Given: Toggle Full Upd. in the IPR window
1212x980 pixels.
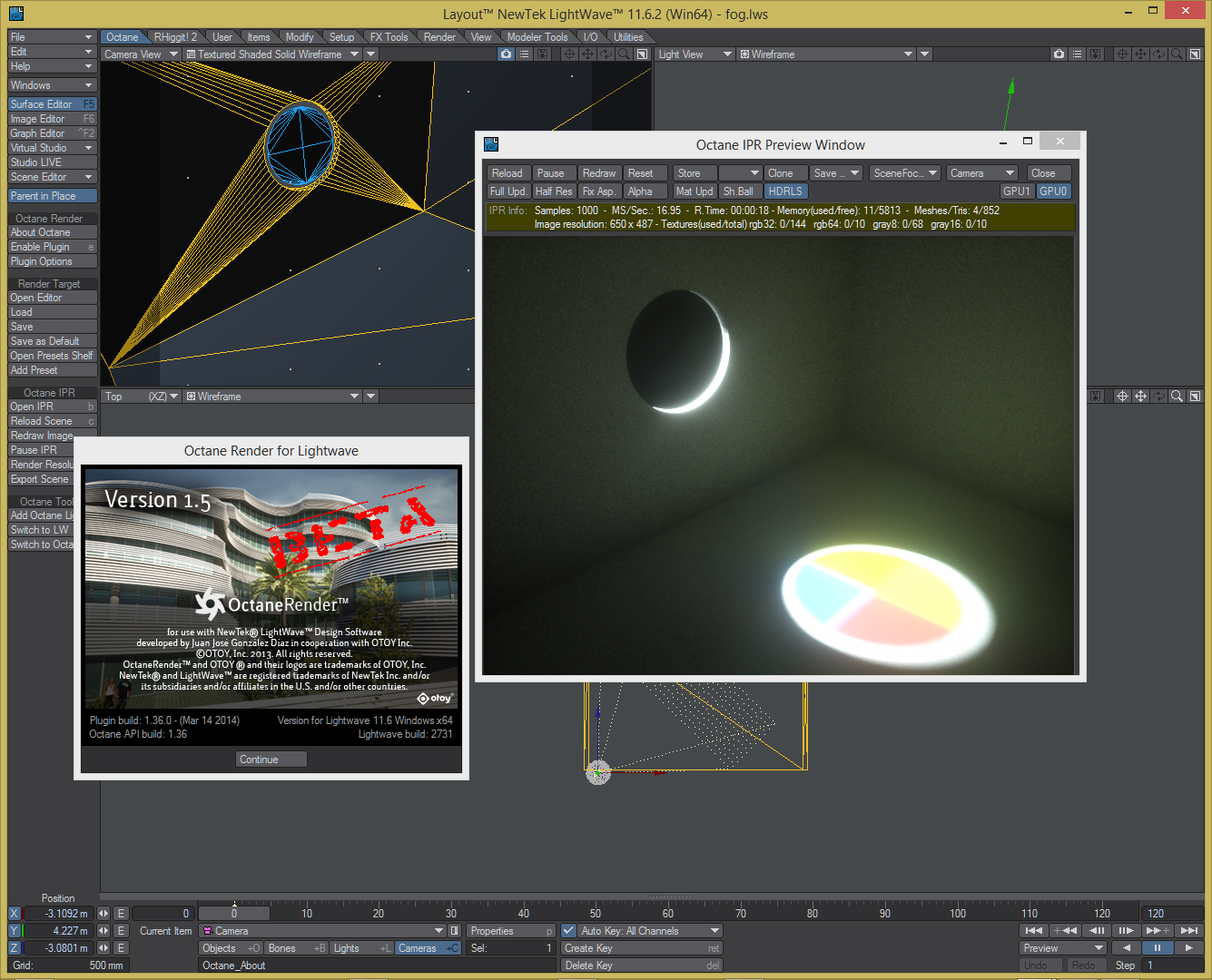Looking at the screenshot, I should pyautogui.click(x=507, y=191).
